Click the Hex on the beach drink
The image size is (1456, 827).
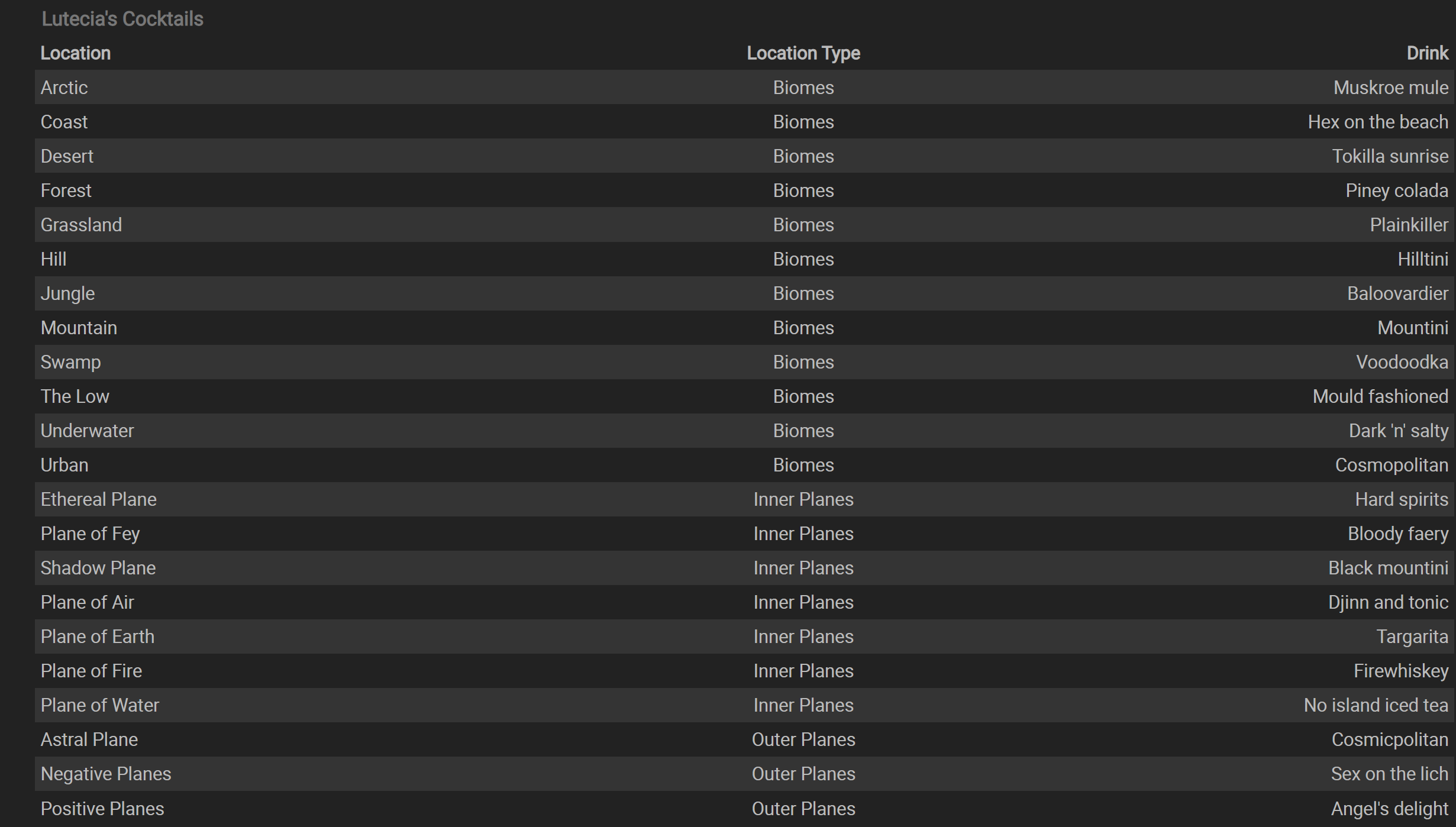[x=1377, y=122]
